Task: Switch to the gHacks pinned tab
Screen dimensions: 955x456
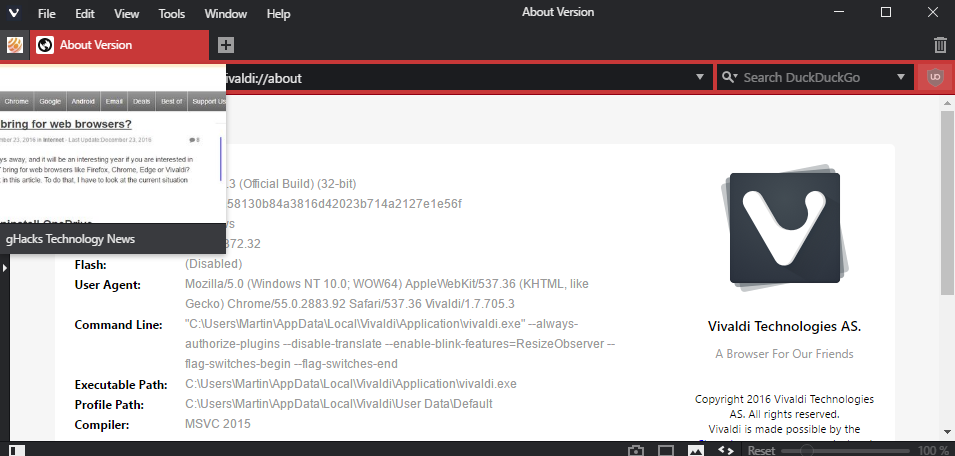Action: (x=15, y=44)
